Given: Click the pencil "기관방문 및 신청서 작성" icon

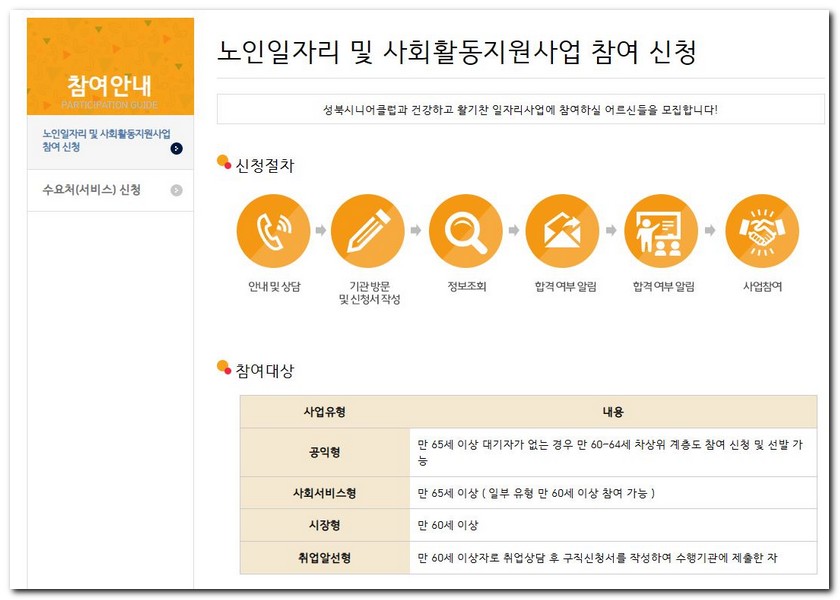Looking at the screenshot, I should pyautogui.click(x=364, y=229).
